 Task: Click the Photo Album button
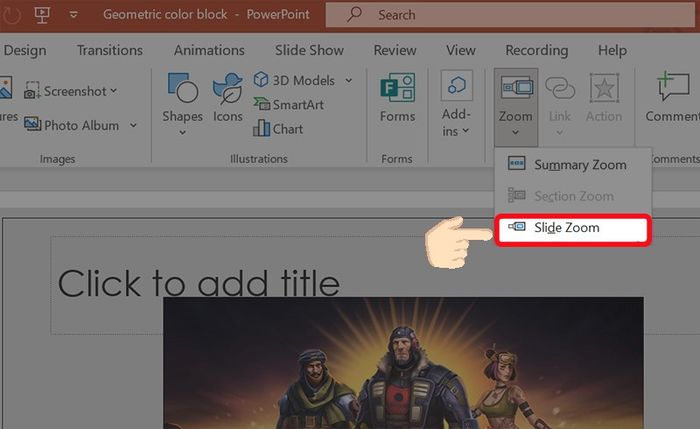point(71,125)
